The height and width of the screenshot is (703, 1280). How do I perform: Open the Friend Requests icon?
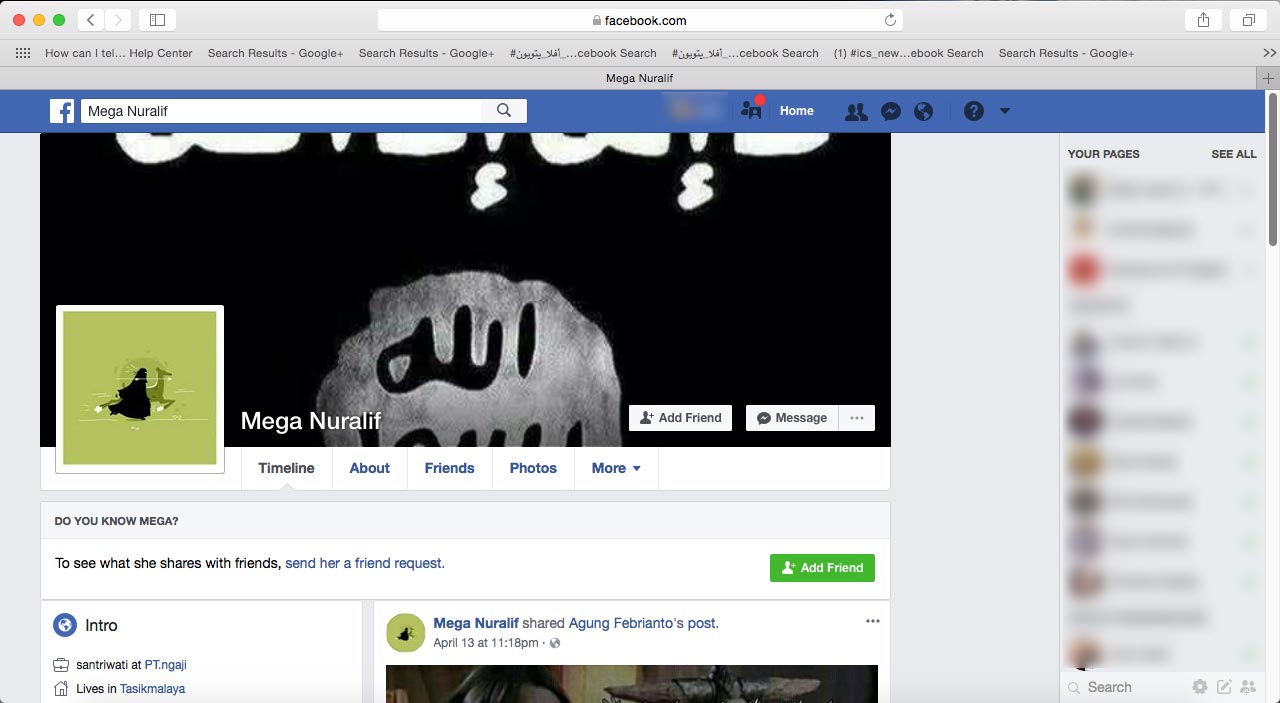coord(856,112)
